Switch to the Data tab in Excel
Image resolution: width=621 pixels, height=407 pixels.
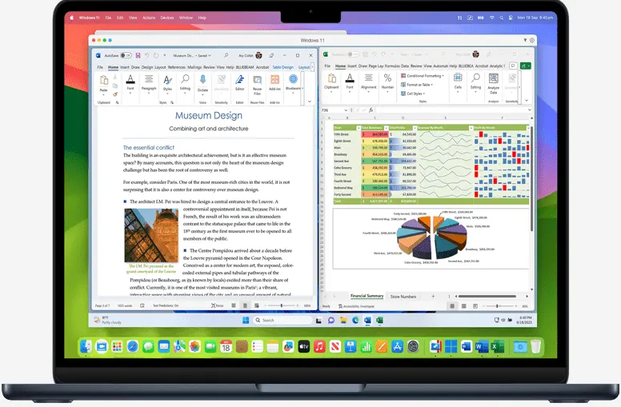405,66
